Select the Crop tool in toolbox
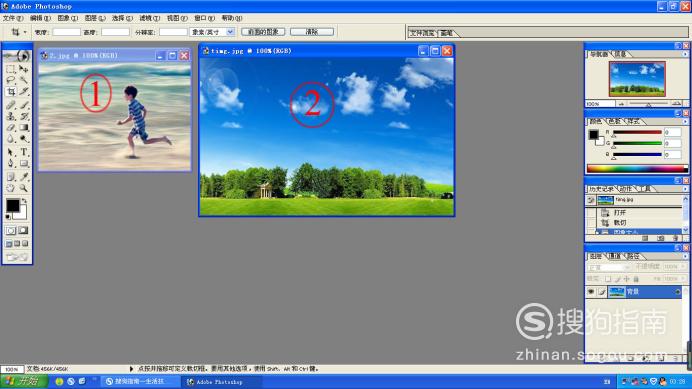Image resolution: width=692 pixels, height=389 pixels. [x=11, y=92]
